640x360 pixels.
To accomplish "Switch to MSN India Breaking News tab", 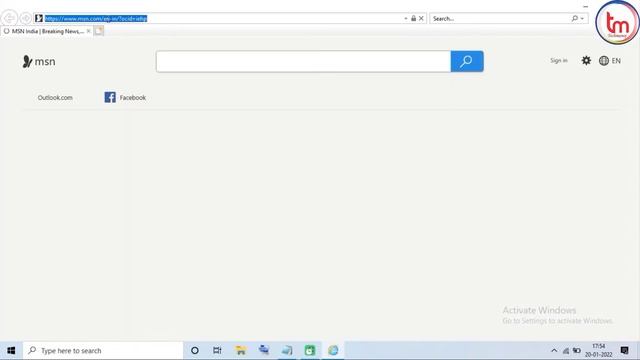I will [x=46, y=31].
